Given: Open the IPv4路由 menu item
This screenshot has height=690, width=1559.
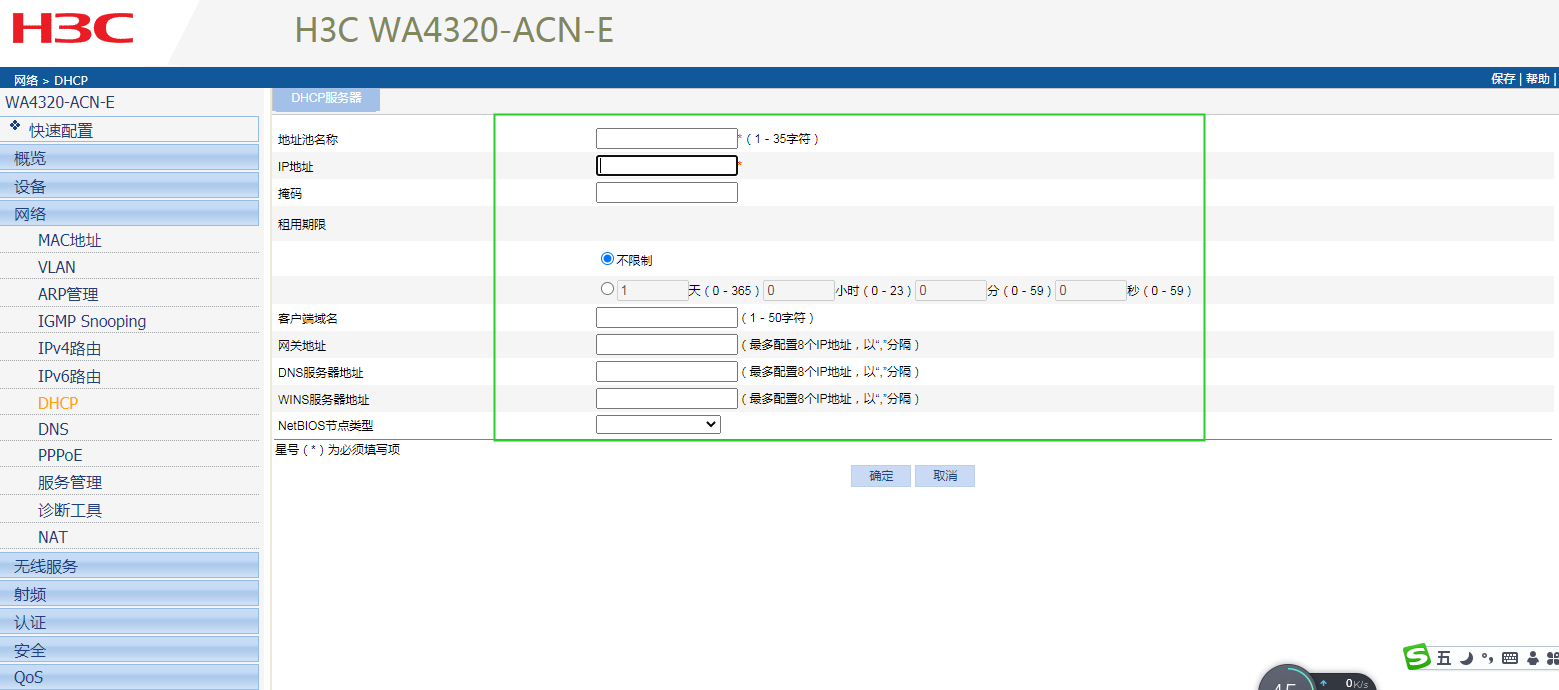Looking at the screenshot, I should [70, 348].
